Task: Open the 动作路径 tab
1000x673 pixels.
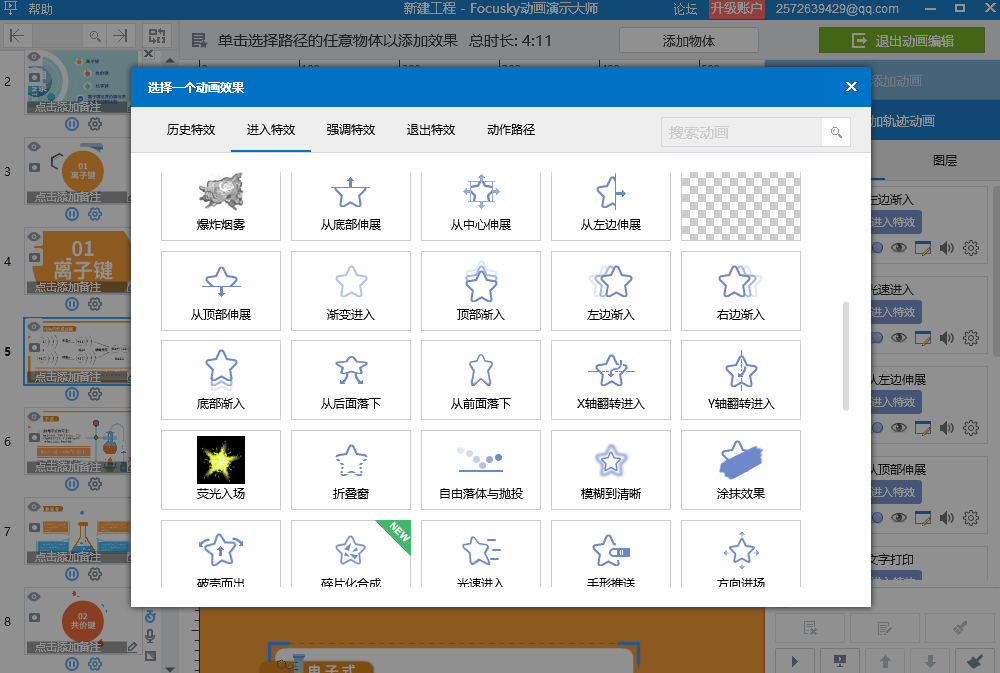Action: [511, 130]
